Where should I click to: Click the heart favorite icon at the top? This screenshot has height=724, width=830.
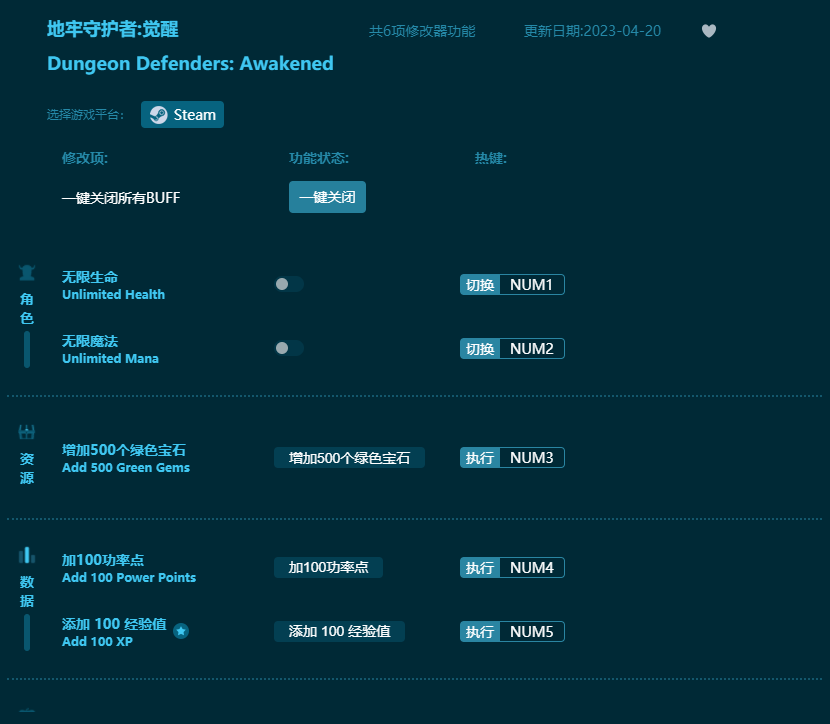709,31
